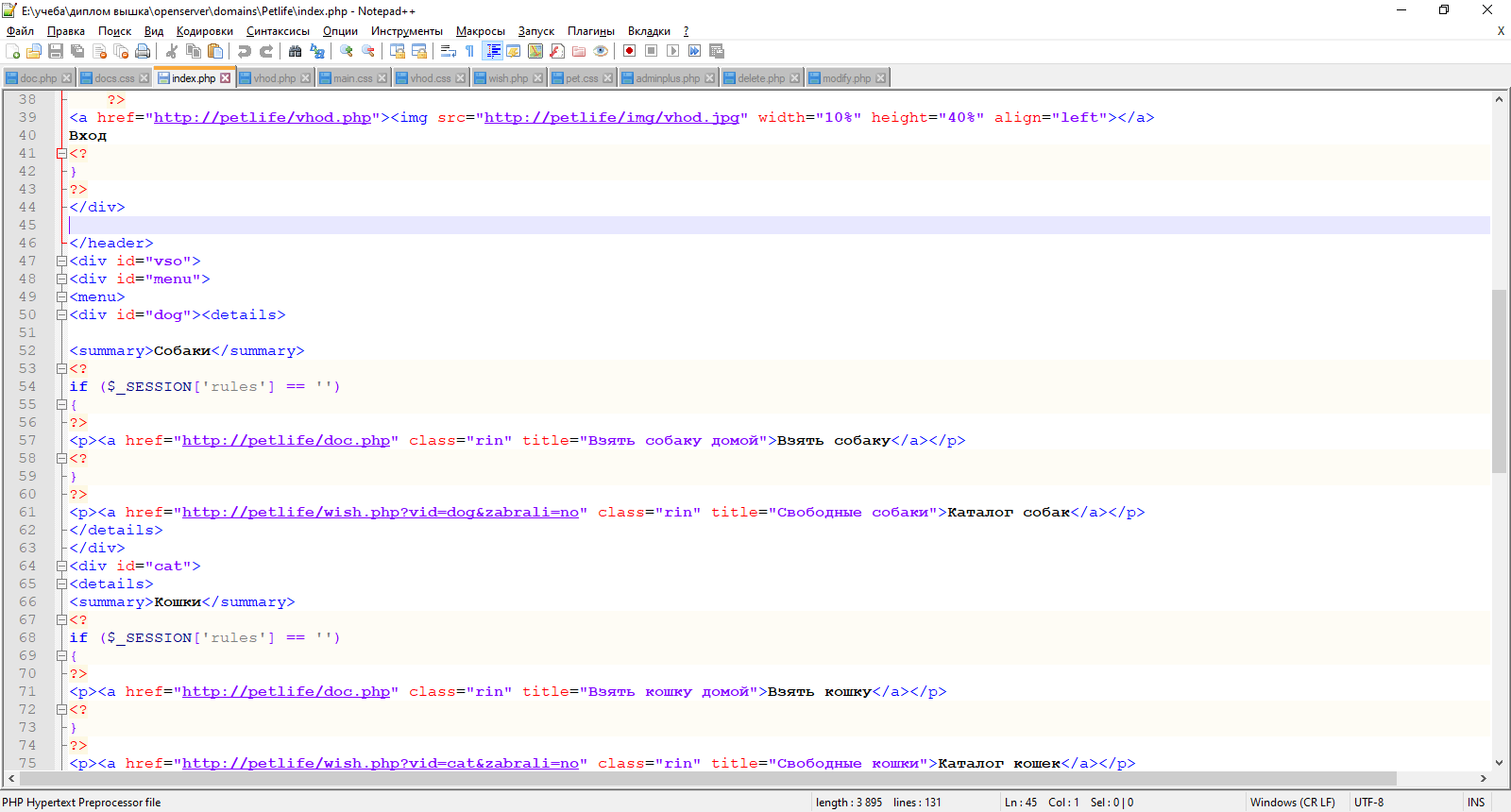Close the current document via the toolbar Close icon
Viewport: 1511px width, 812px height.
pyautogui.click(x=99, y=51)
